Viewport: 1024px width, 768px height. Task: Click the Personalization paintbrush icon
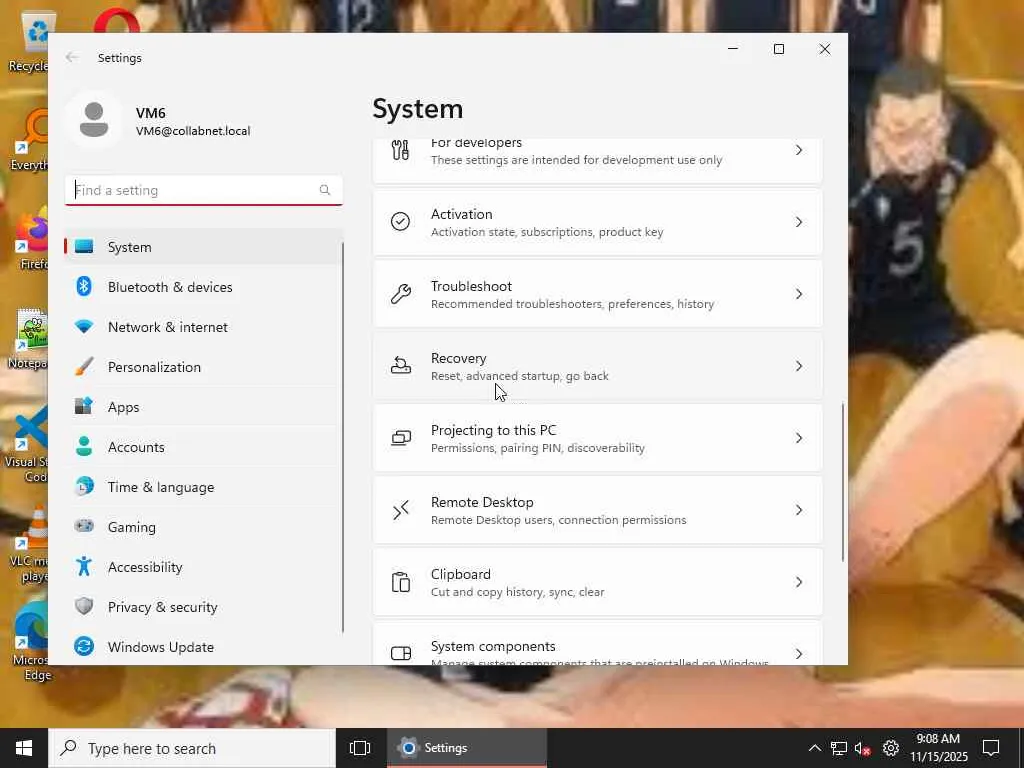[x=84, y=366]
